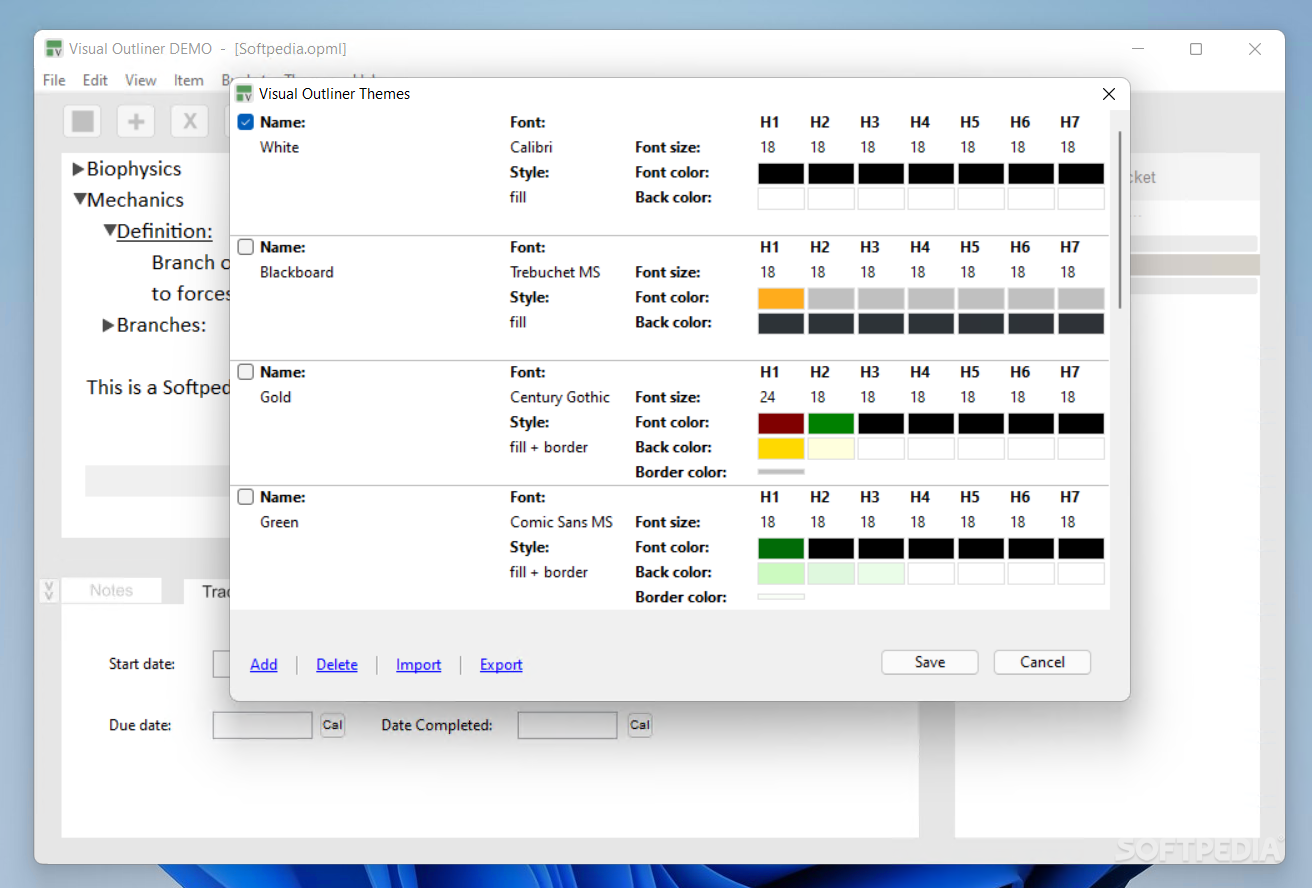Select the Biophysics outline text
The height and width of the screenshot is (888, 1312).
point(134,169)
